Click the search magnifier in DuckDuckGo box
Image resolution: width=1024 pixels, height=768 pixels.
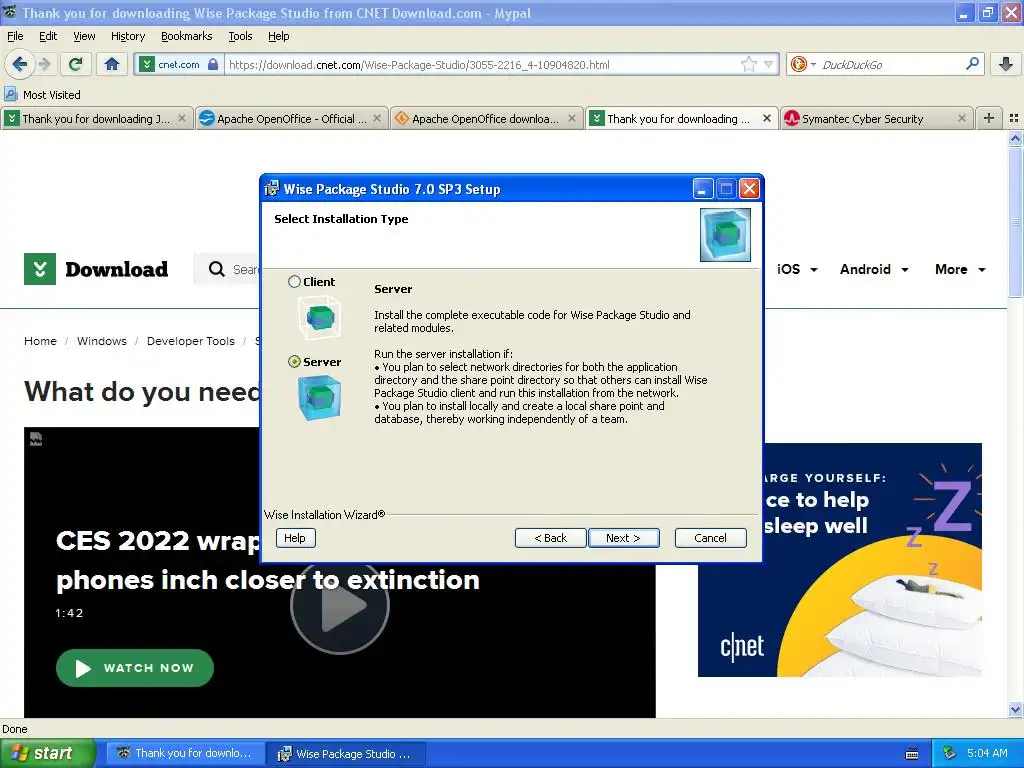click(972, 64)
